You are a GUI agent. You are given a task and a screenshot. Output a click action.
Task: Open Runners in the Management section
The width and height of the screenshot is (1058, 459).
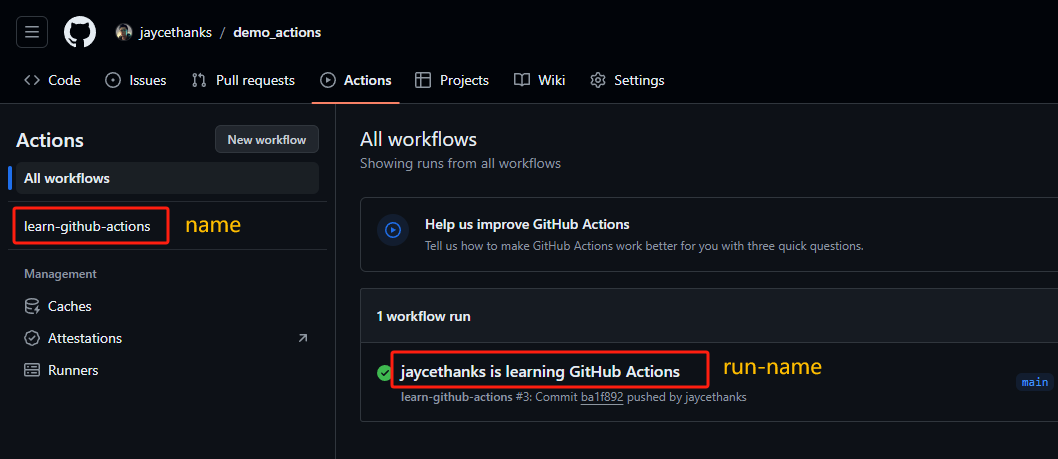73,370
